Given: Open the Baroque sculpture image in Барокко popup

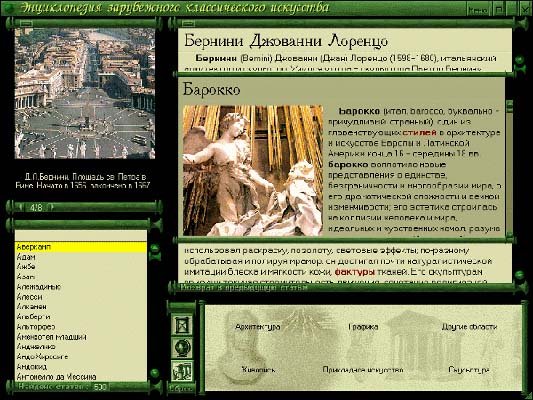Looking at the screenshot, I should (253, 171).
